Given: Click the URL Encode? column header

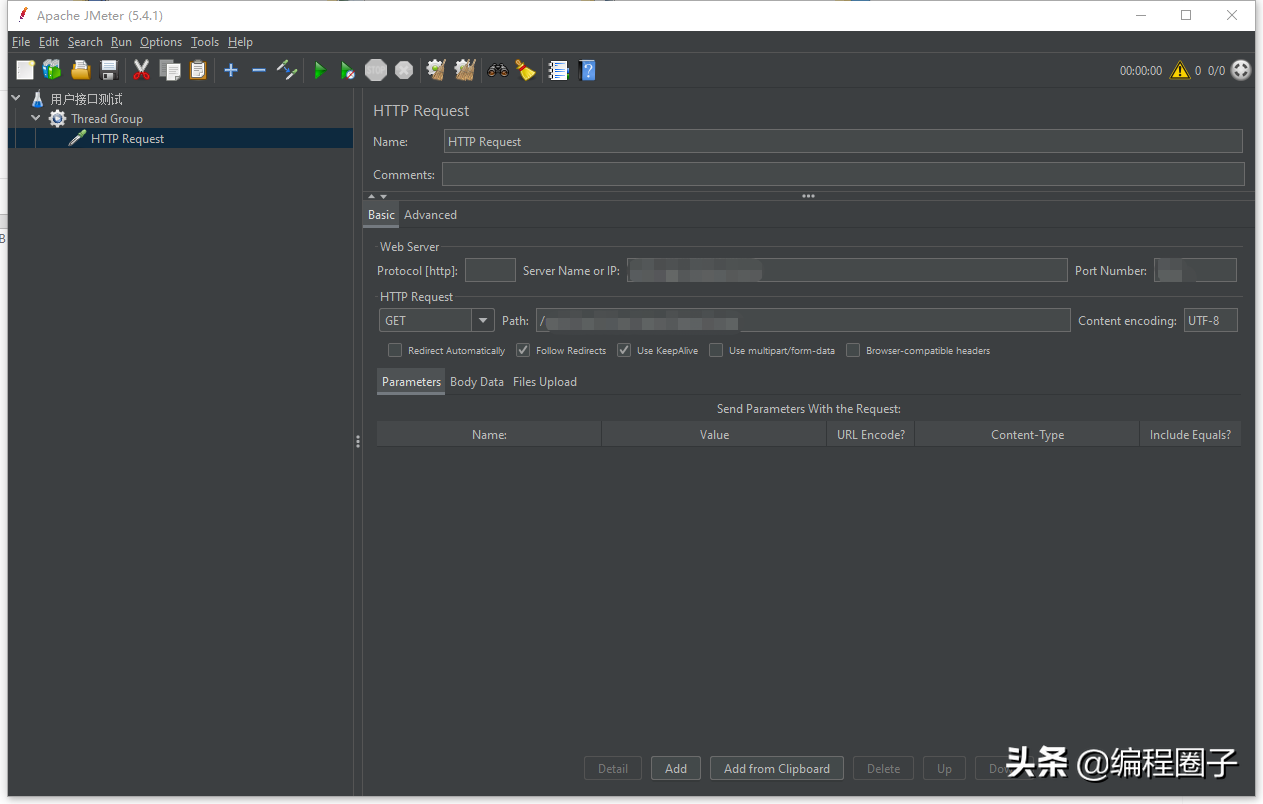Looking at the screenshot, I should click(x=870, y=434).
